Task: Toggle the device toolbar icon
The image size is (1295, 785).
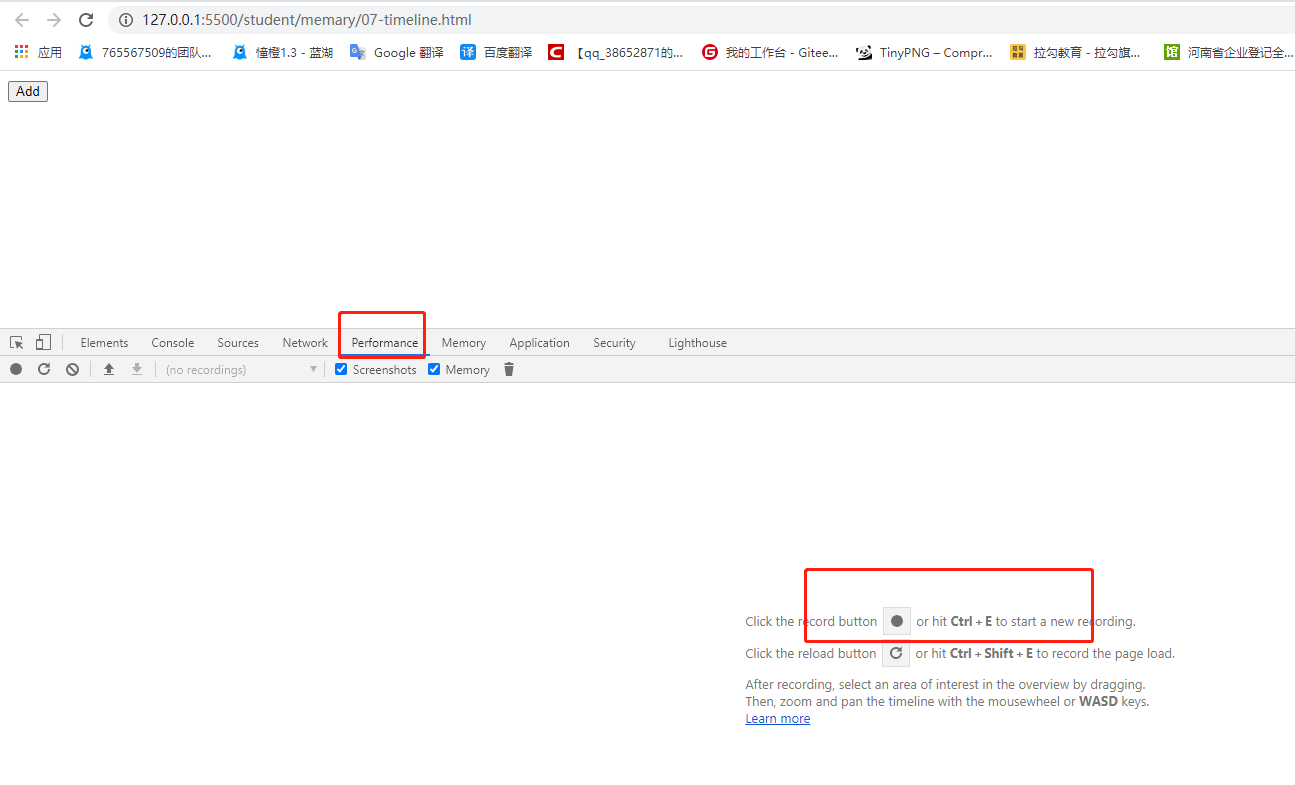Action: point(43,342)
